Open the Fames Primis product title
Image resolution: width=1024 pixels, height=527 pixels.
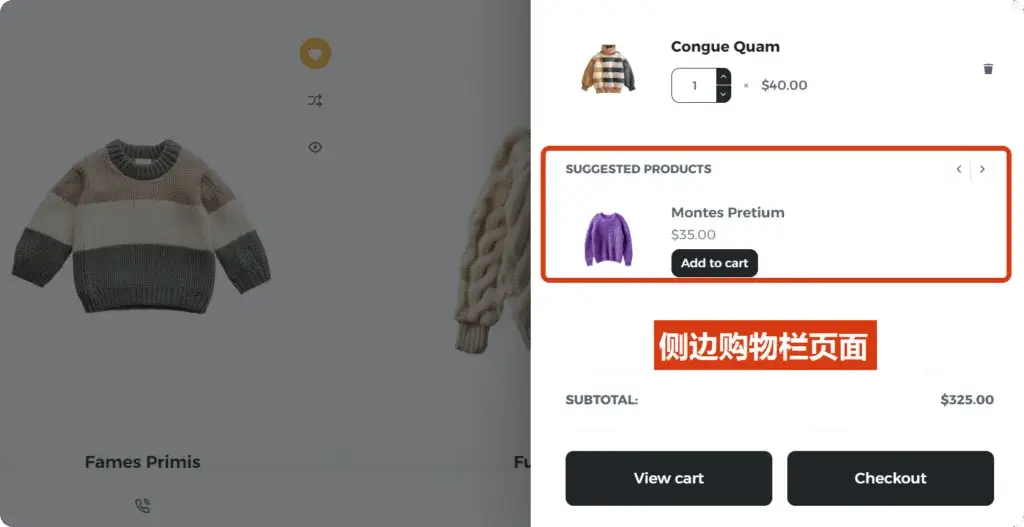(142, 462)
